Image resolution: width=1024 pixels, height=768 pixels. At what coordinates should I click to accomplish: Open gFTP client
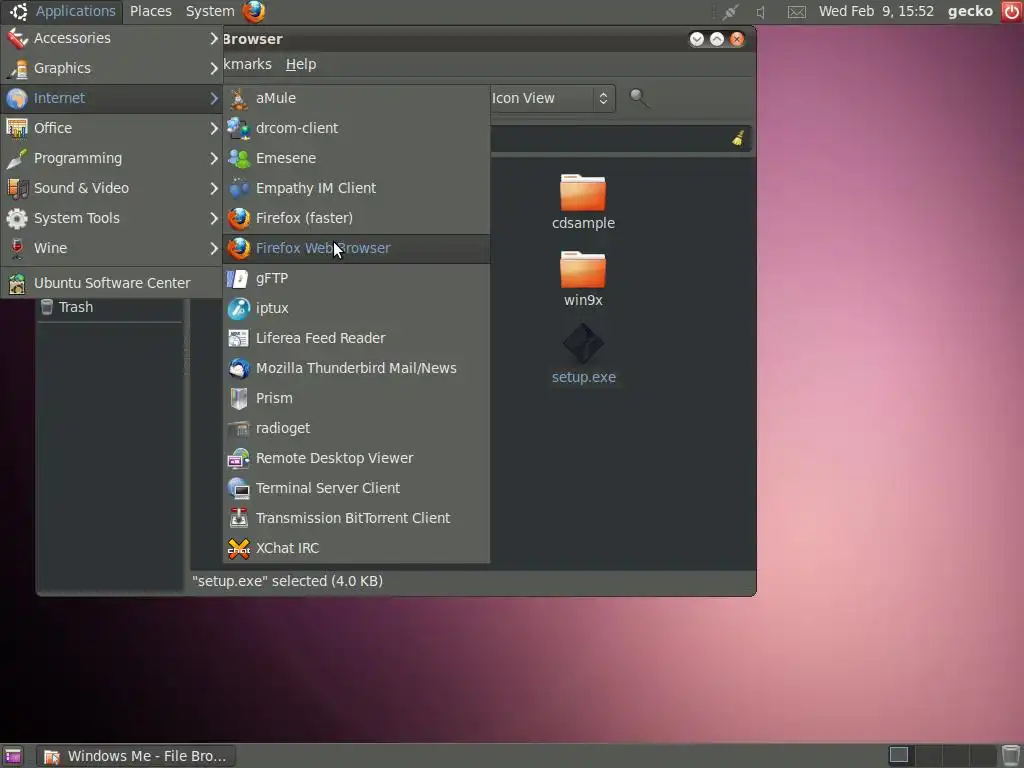[x=356, y=278]
